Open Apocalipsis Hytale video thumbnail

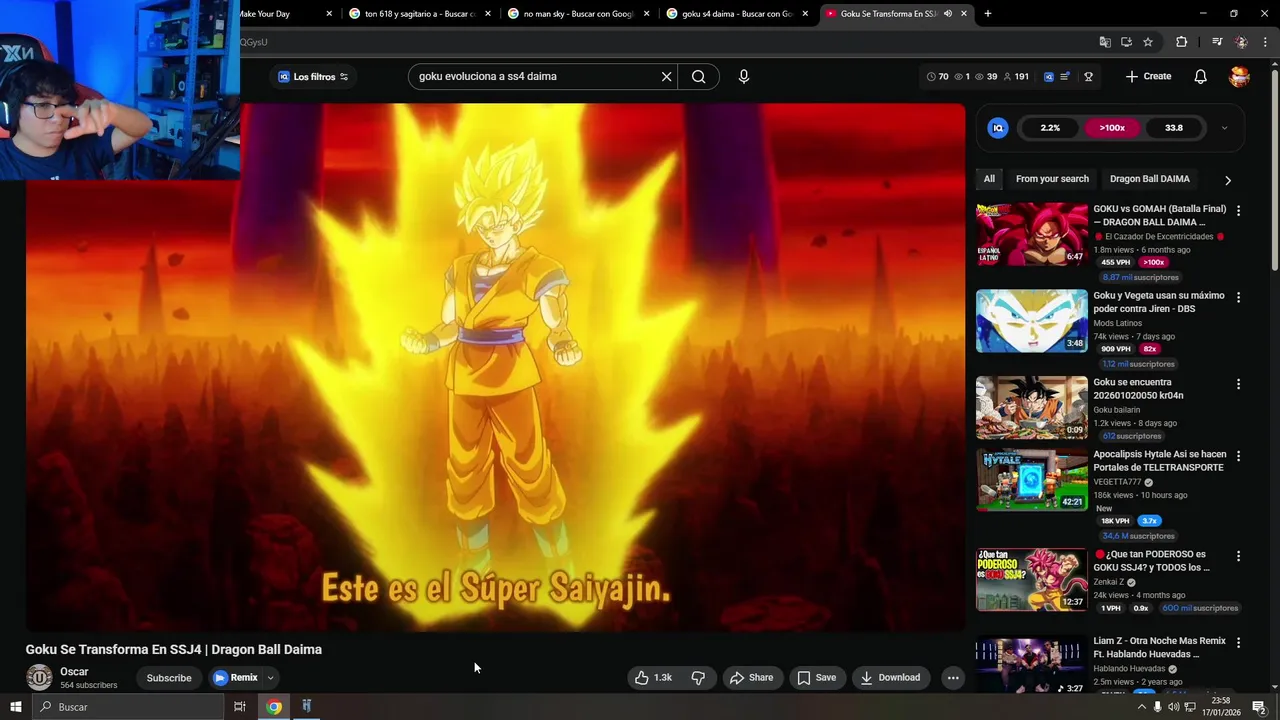[x=1032, y=480]
